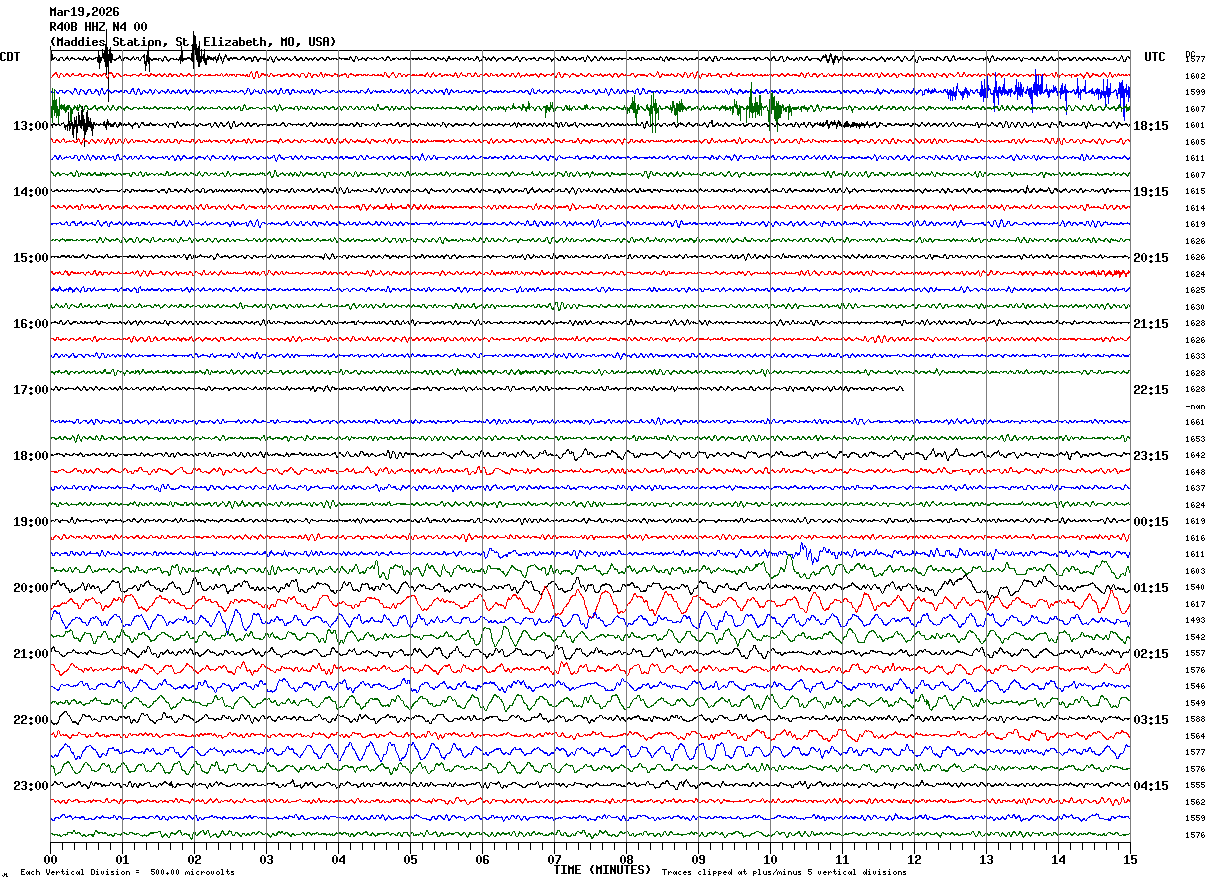Select the R40B HHZ N4 00 station code
Viewport: 1210px width, 886px height.
point(98,27)
